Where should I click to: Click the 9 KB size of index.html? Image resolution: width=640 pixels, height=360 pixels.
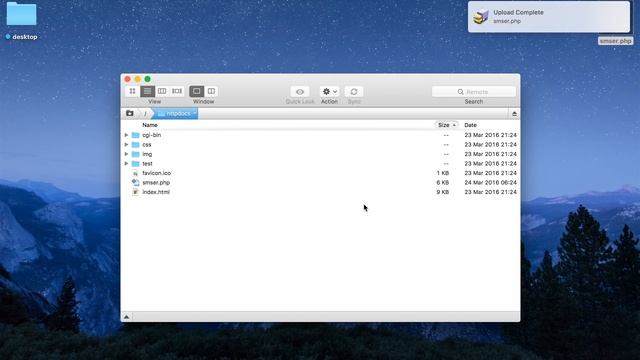(x=443, y=192)
